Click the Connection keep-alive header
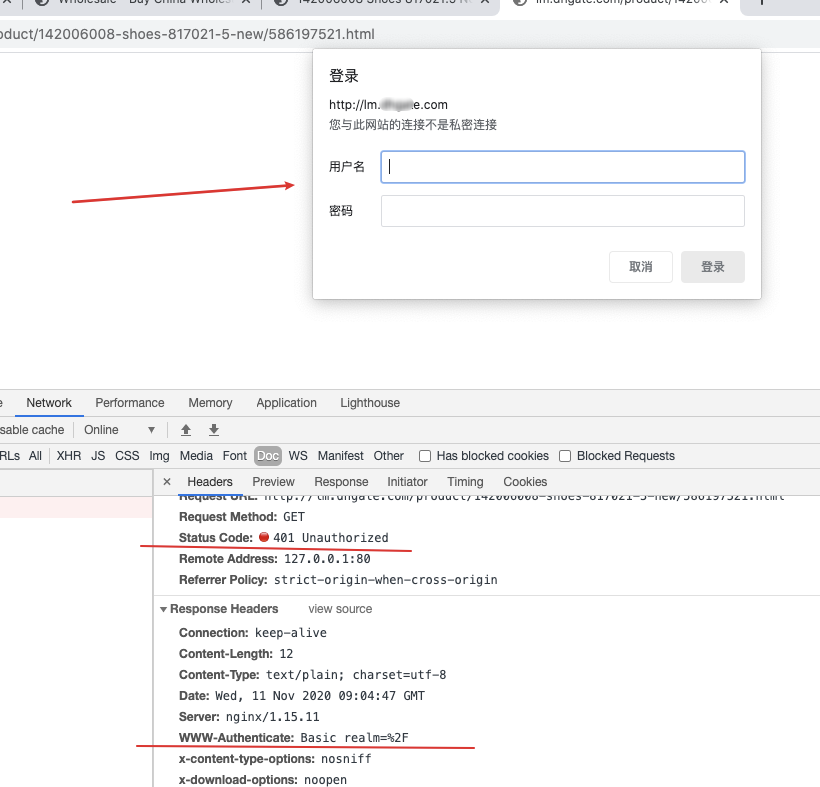 pyautogui.click(x=253, y=633)
